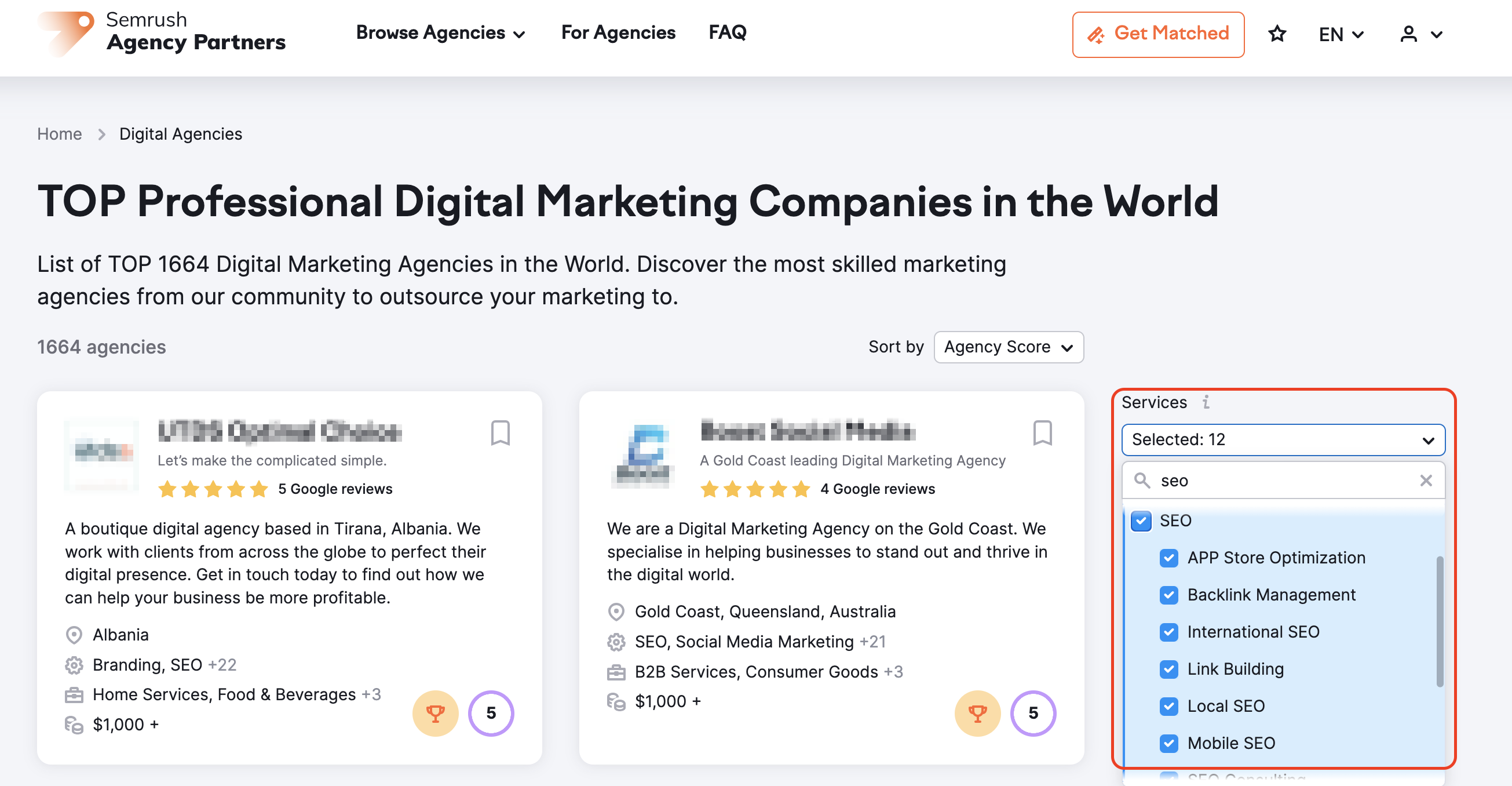1512x786 pixels.
Task: Click the For Agencies menu item
Action: (x=618, y=33)
